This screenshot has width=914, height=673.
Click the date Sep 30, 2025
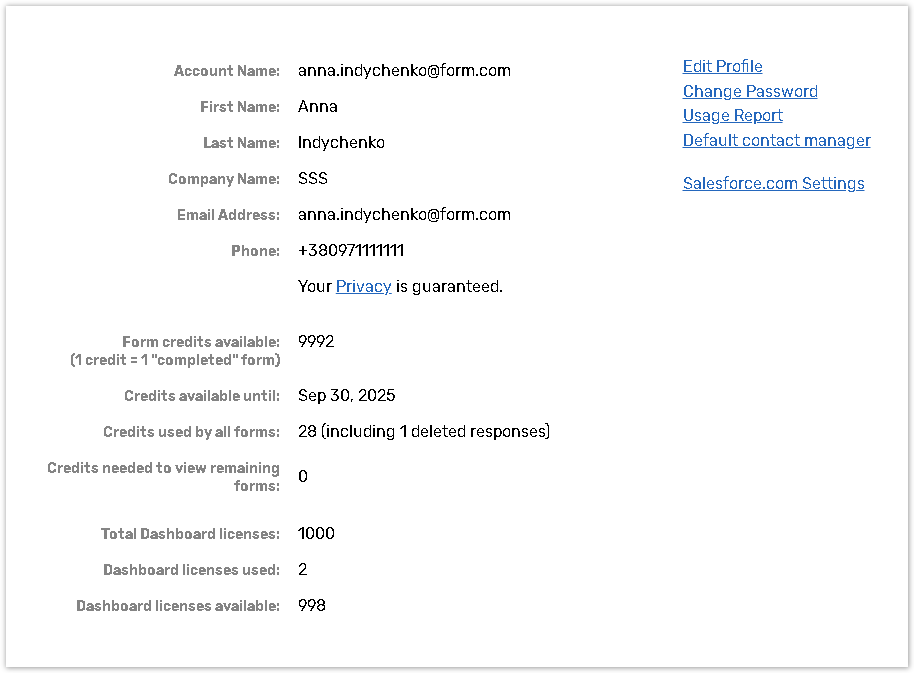tap(346, 396)
